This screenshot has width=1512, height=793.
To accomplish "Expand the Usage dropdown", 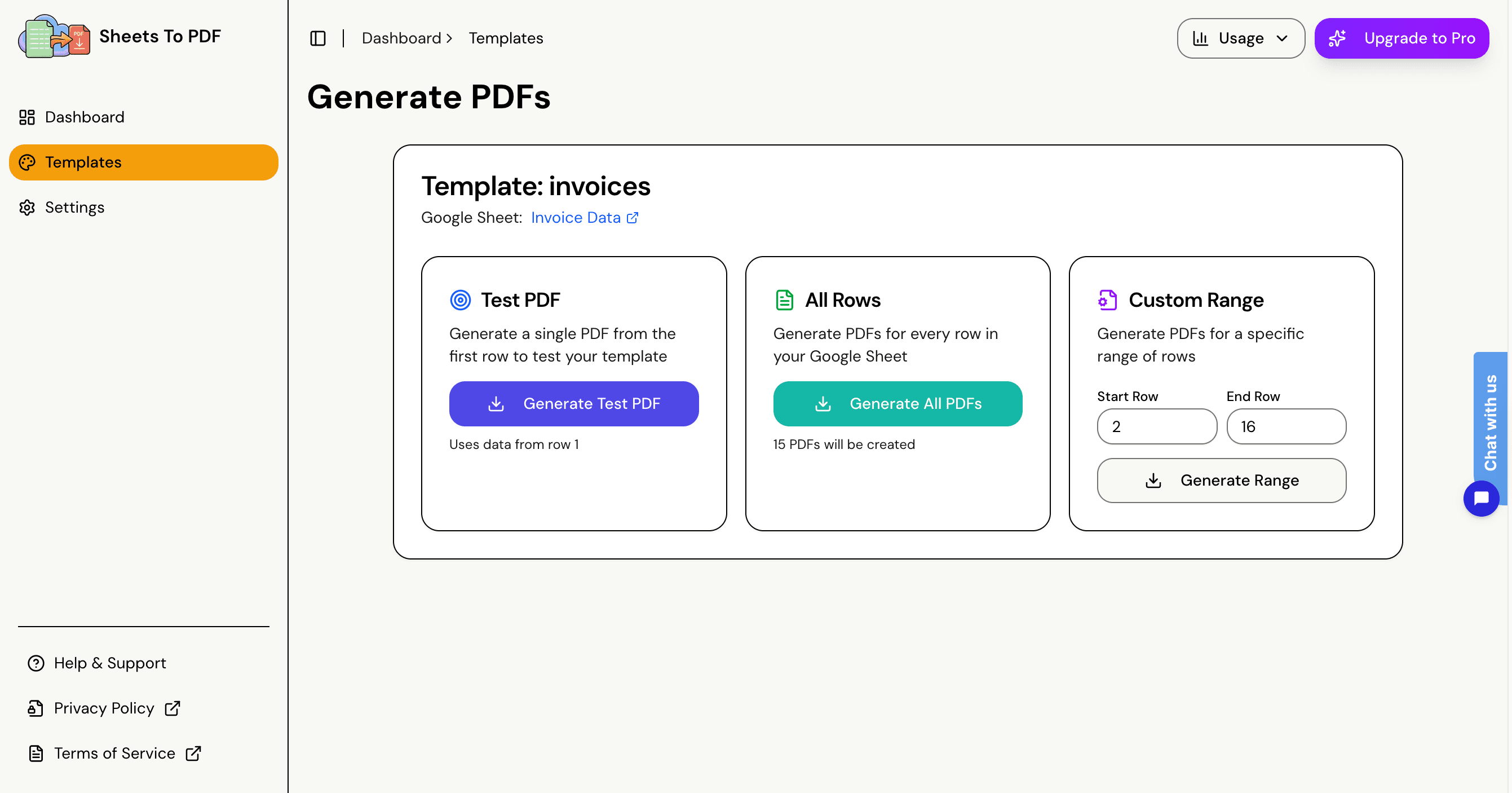I will (x=1240, y=38).
